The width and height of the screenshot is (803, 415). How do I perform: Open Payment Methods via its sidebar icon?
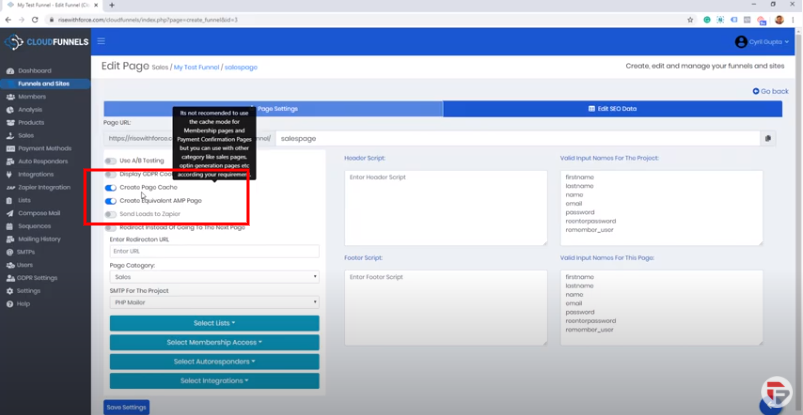coord(9,148)
